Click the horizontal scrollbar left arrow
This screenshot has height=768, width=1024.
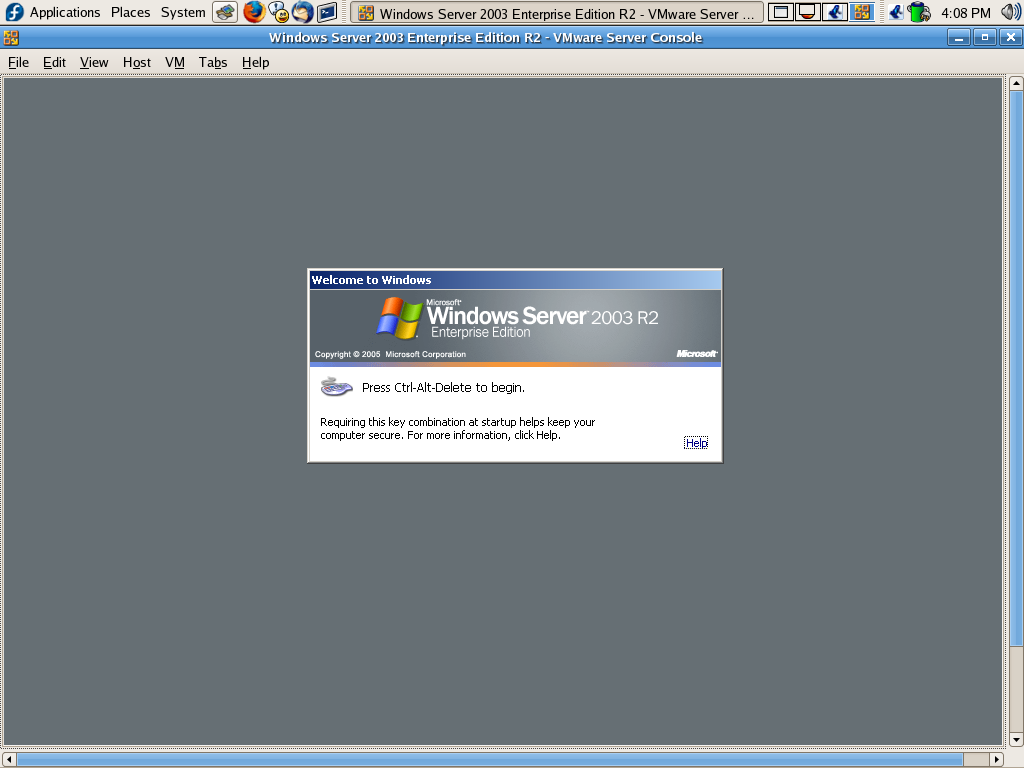click(x=9, y=760)
